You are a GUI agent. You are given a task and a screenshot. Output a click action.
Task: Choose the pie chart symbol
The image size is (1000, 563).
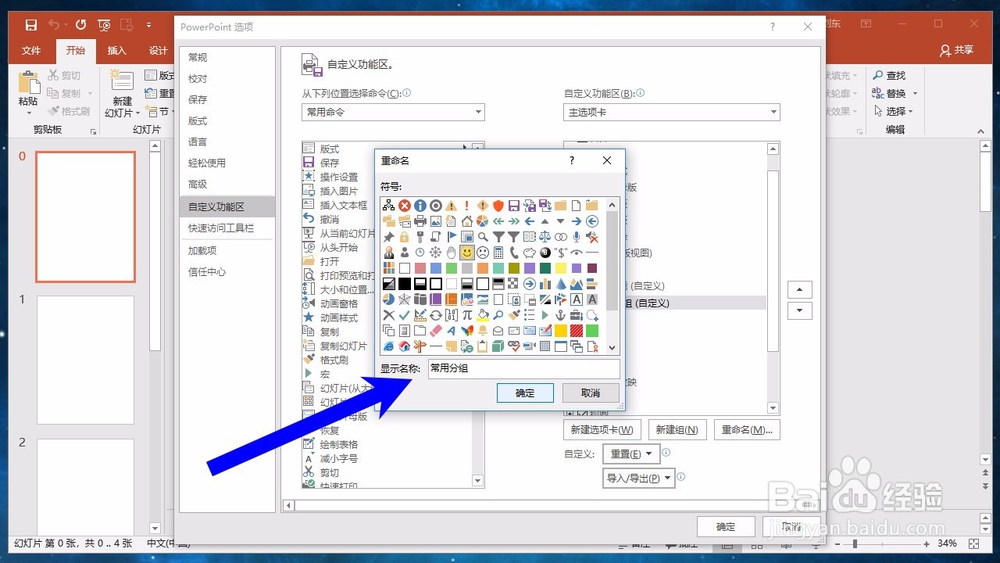point(483,221)
